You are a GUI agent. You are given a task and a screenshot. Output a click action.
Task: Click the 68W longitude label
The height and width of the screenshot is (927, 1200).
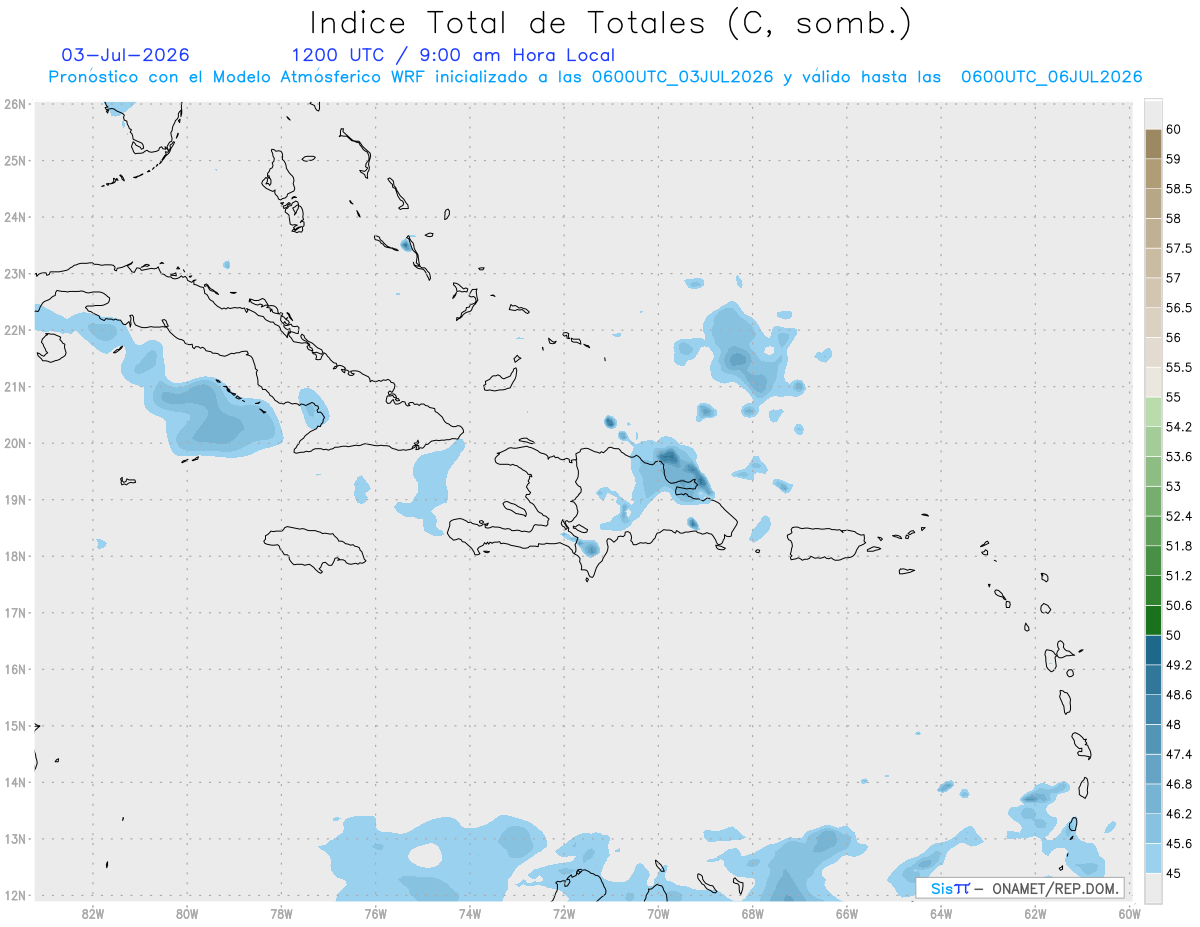(x=752, y=913)
